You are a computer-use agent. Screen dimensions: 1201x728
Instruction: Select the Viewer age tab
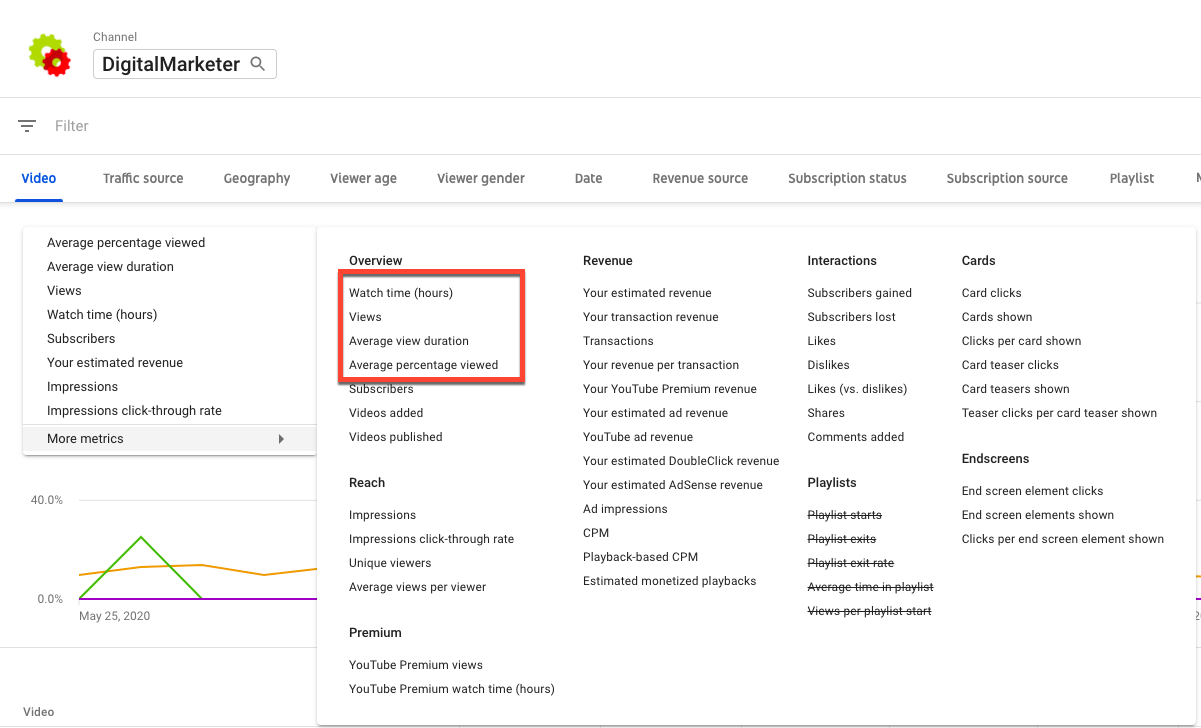pyautogui.click(x=363, y=178)
